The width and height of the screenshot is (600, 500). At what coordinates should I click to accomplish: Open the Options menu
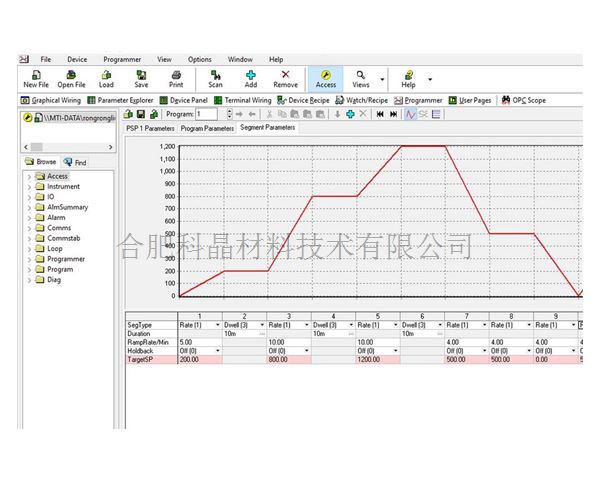coord(199,60)
